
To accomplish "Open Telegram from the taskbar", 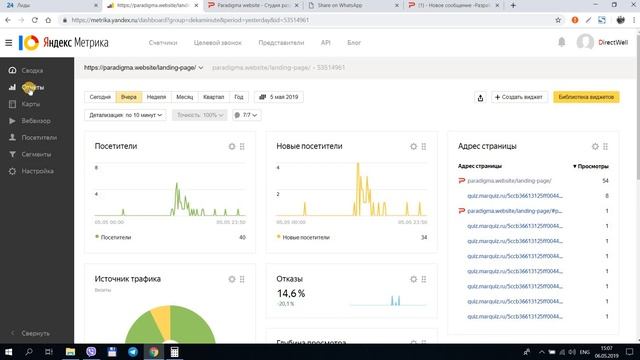I will click(x=133, y=352).
